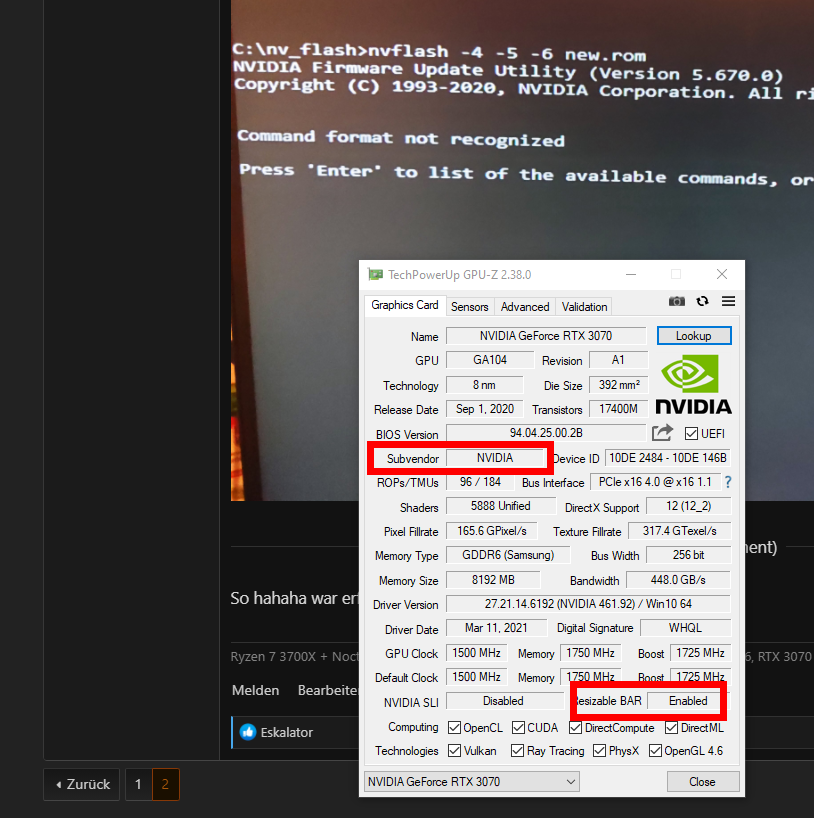Click the BIOS share/export arrow icon
The height and width of the screenshot is (818, 814).
pyautogui.click(x=663, y=433)
